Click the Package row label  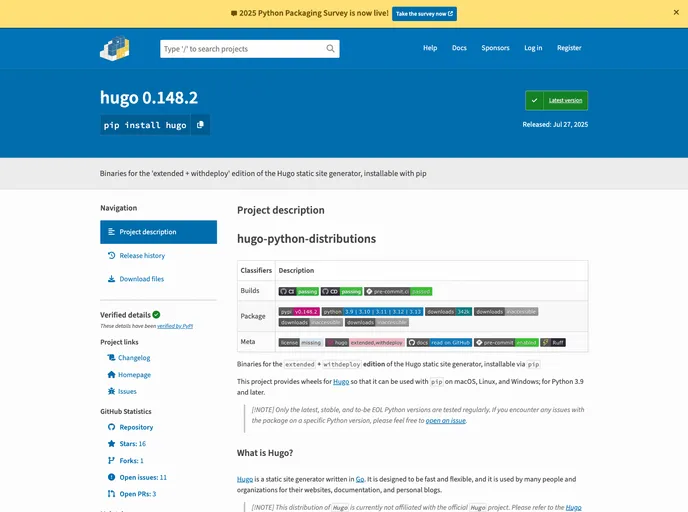pos(253,316)
